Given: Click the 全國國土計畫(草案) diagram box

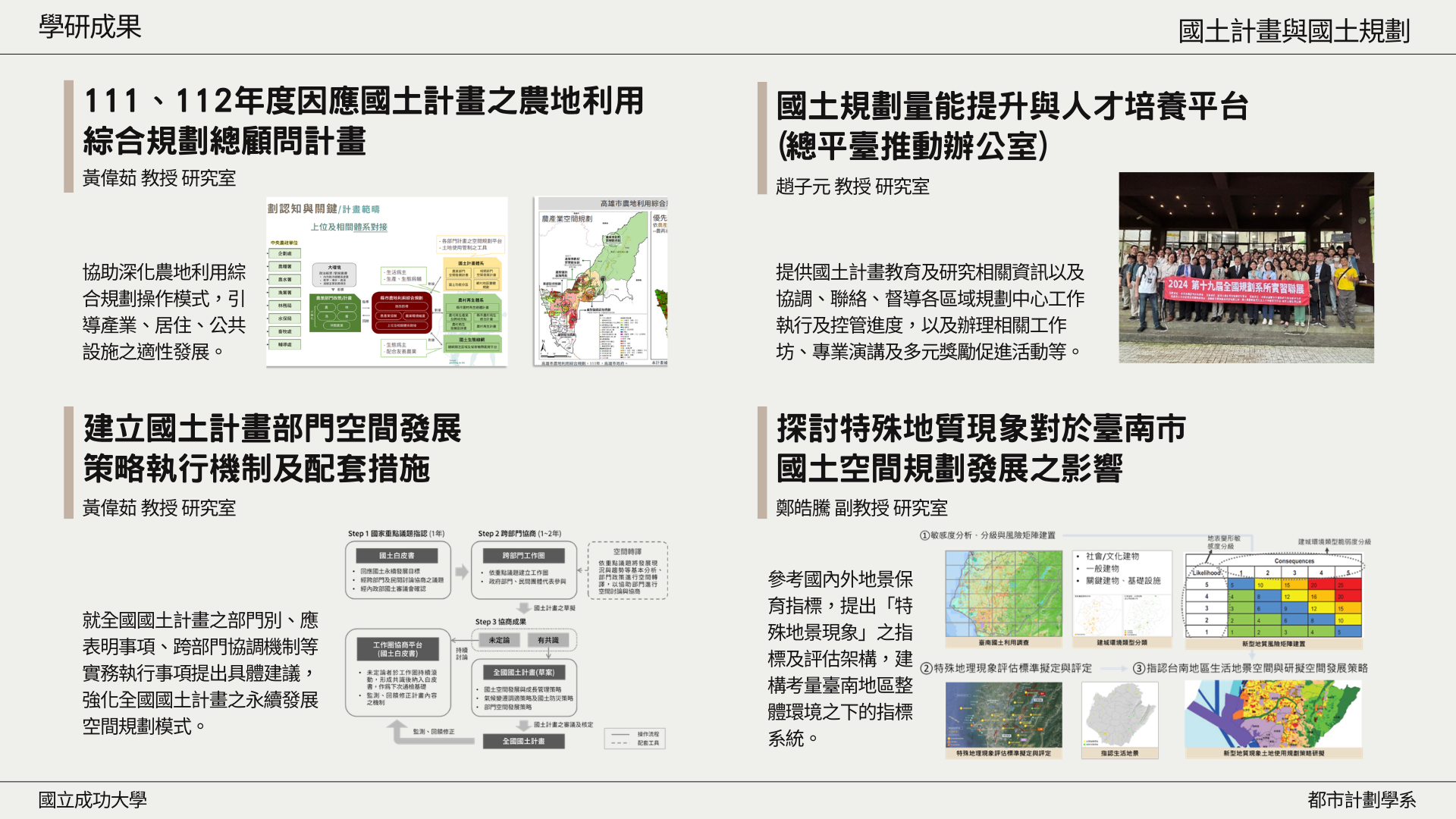Looking at the screenshot, I should click(x=523, y=672).
